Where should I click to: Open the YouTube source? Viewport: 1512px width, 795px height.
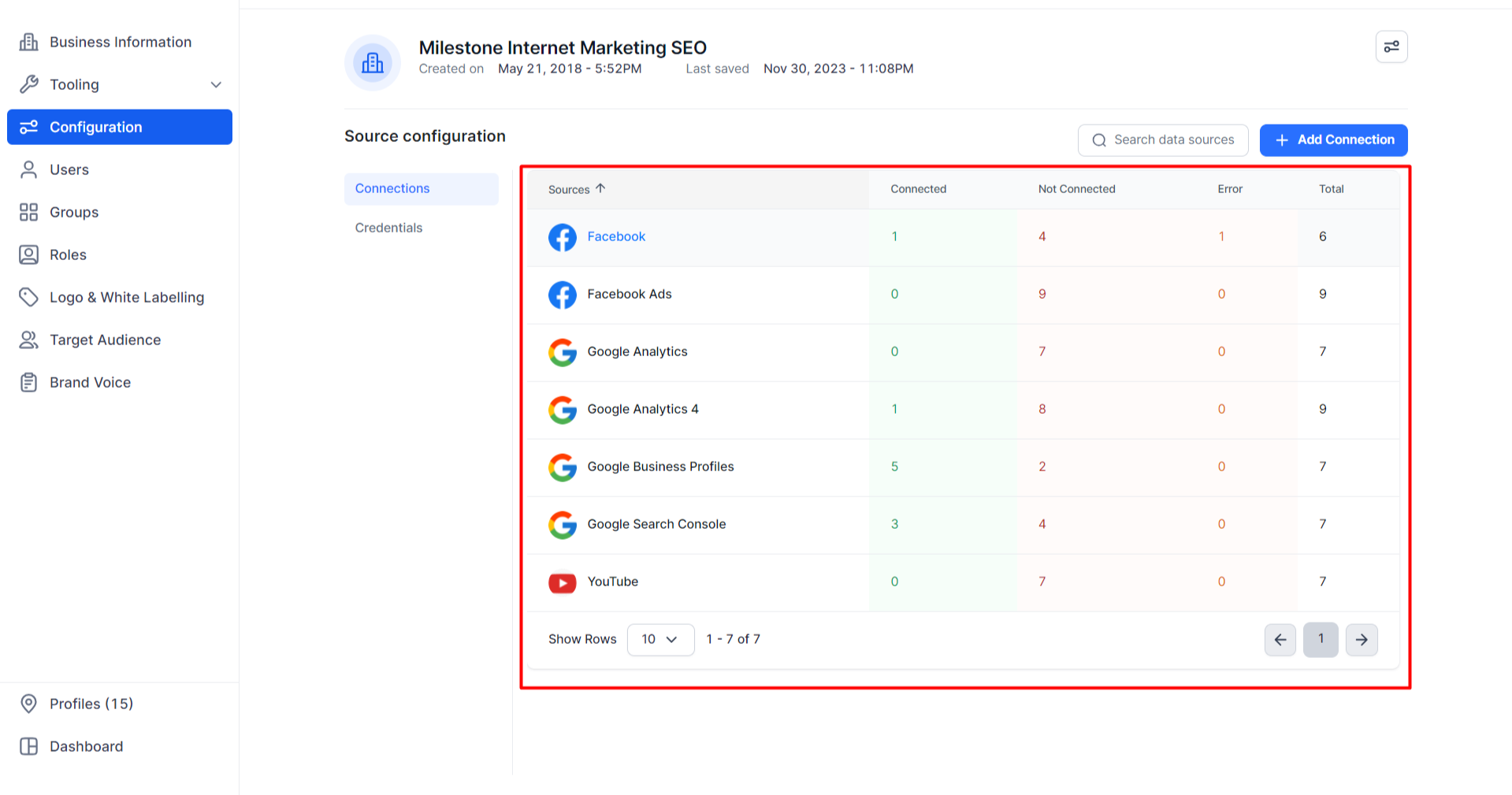(613, 581)
